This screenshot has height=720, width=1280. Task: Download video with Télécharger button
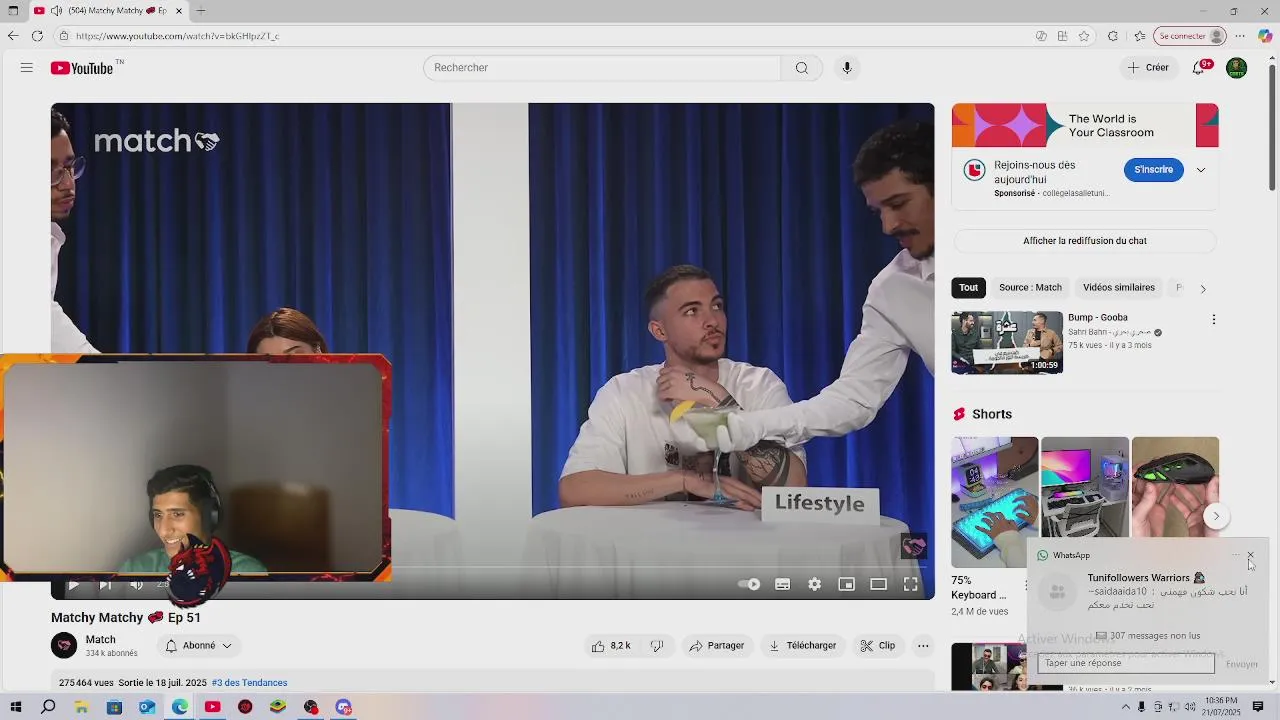[802, 646]
